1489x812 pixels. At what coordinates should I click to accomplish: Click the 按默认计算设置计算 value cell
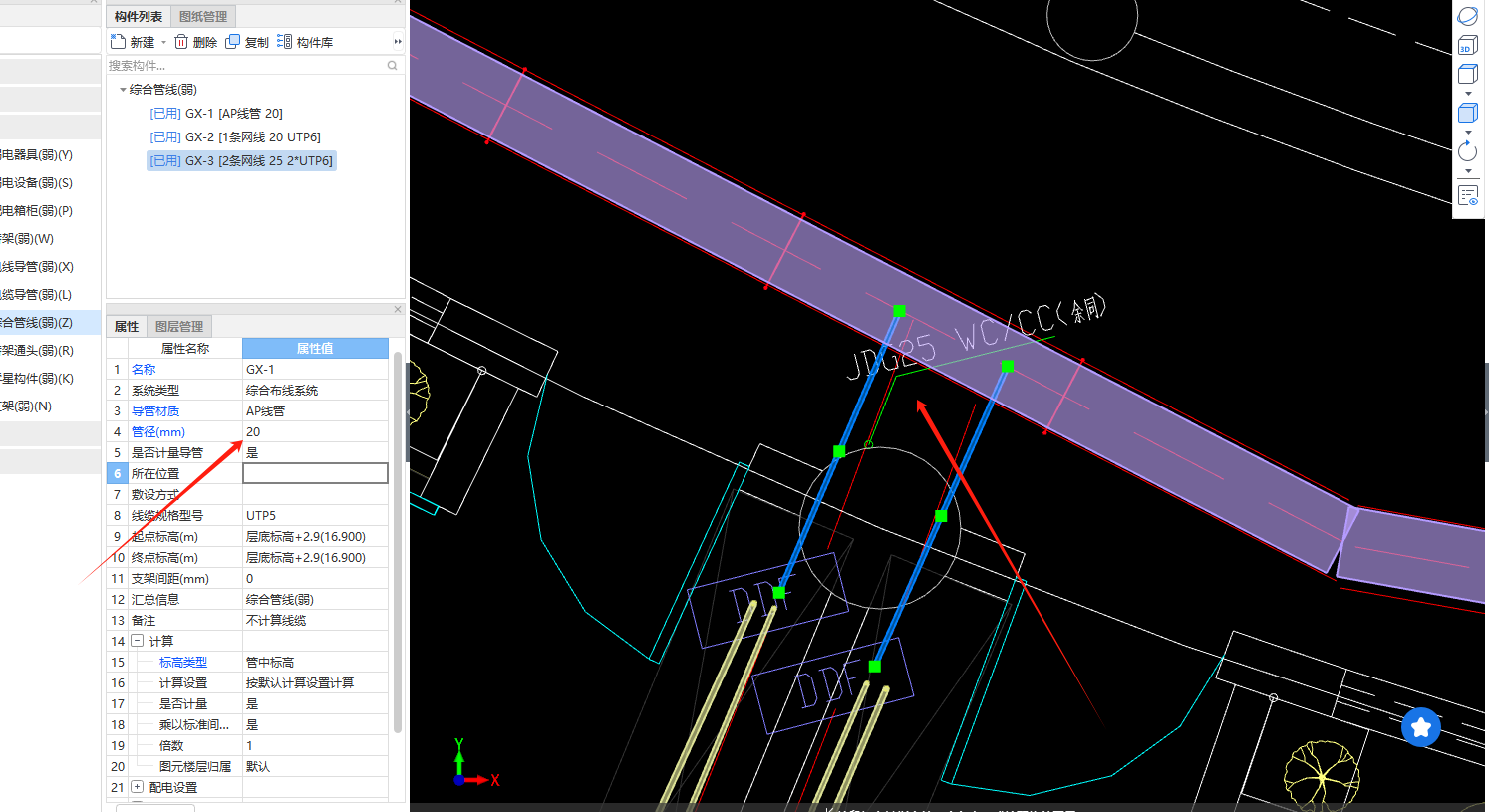315,682
